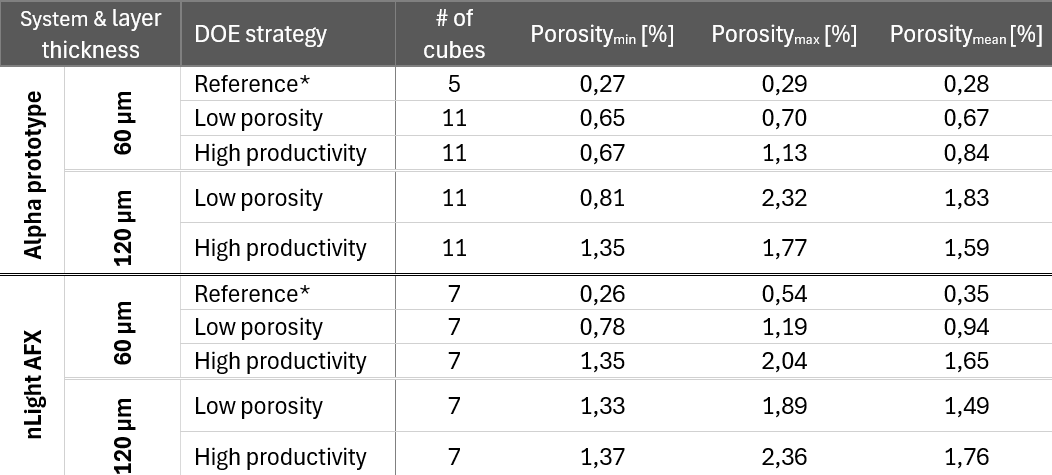This screenshot has width=1052, height=475.
Task: Click the porosity value 2,32
Action: 784,198
